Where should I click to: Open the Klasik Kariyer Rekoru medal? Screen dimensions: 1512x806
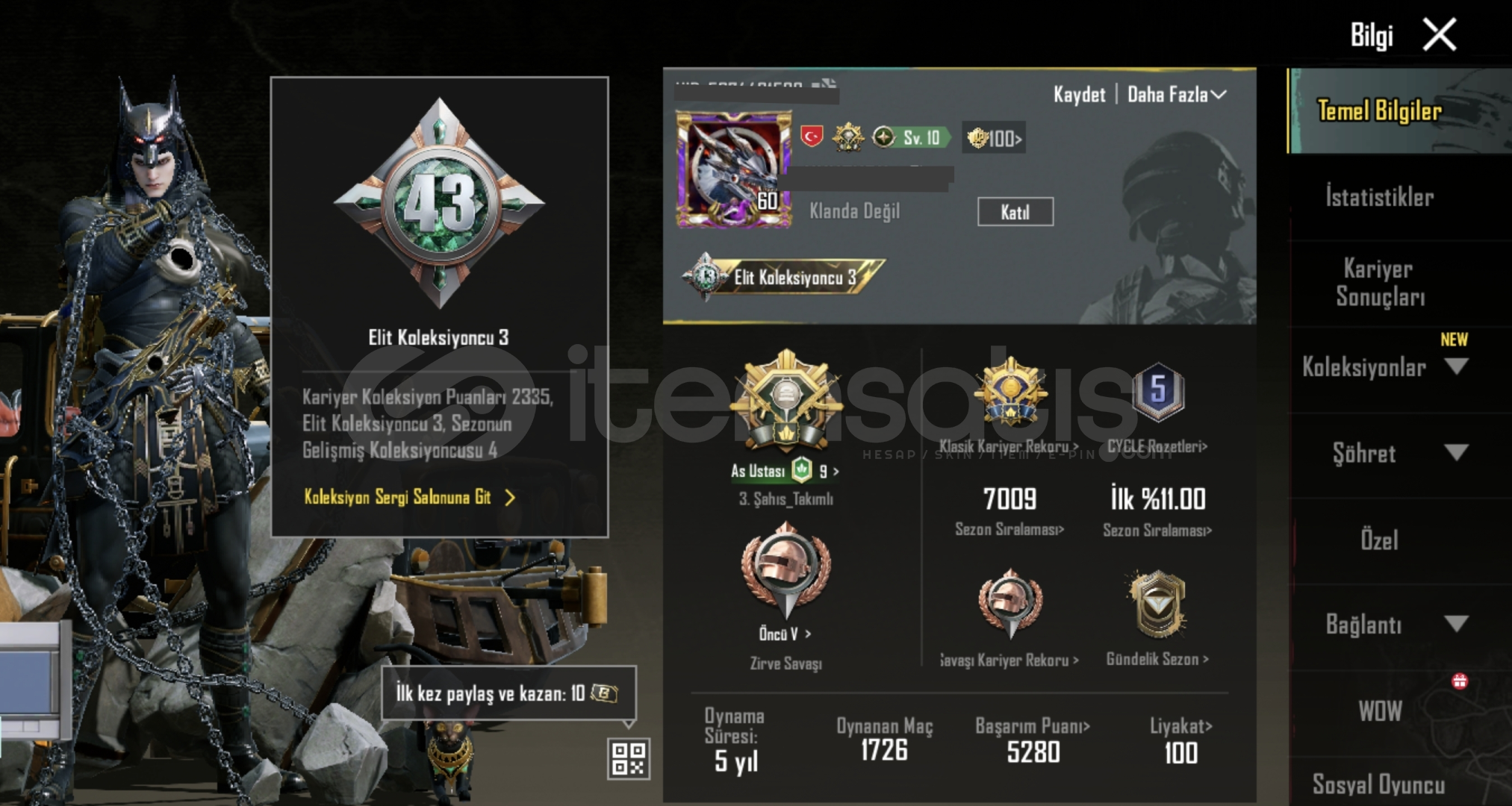click(x=1010, y=393)
